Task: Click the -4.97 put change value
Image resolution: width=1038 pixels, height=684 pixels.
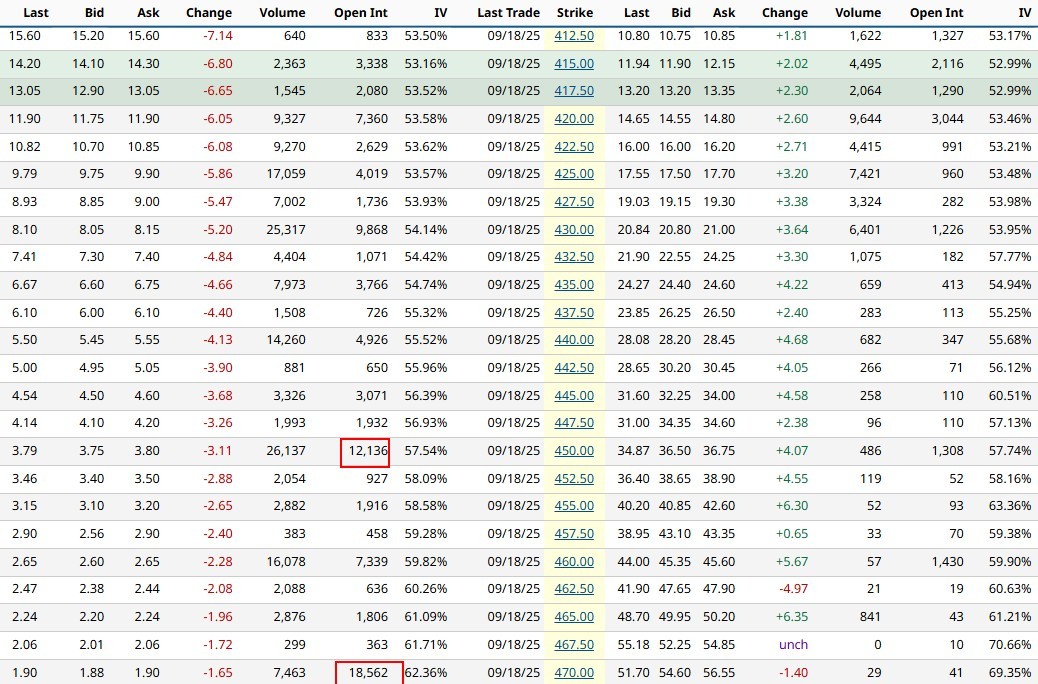Action: point(793,589)
